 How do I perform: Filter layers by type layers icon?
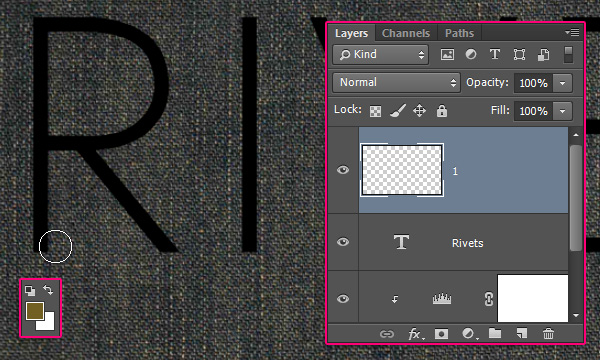click(x=495, y=54)
